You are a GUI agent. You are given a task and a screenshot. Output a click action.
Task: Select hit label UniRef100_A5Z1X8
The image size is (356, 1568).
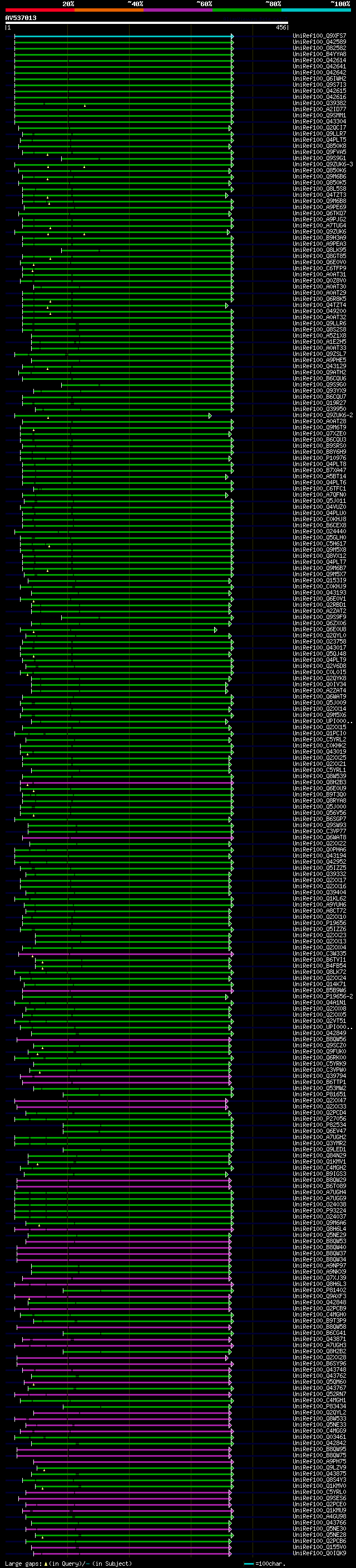pyautogui.click(x=319, y=335)
